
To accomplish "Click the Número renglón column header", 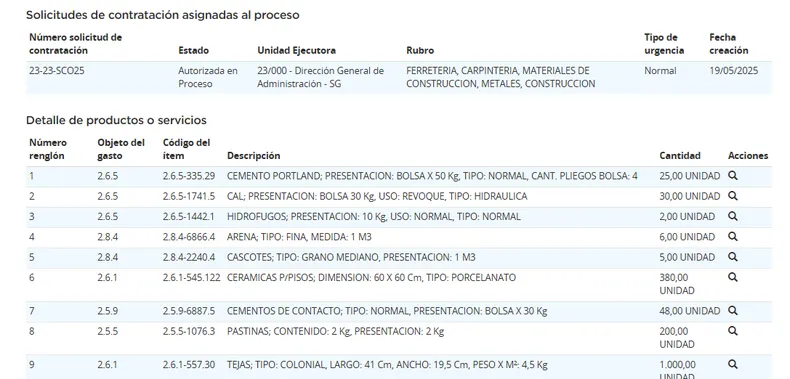I will pyautogui.click(x=48, y=149).
